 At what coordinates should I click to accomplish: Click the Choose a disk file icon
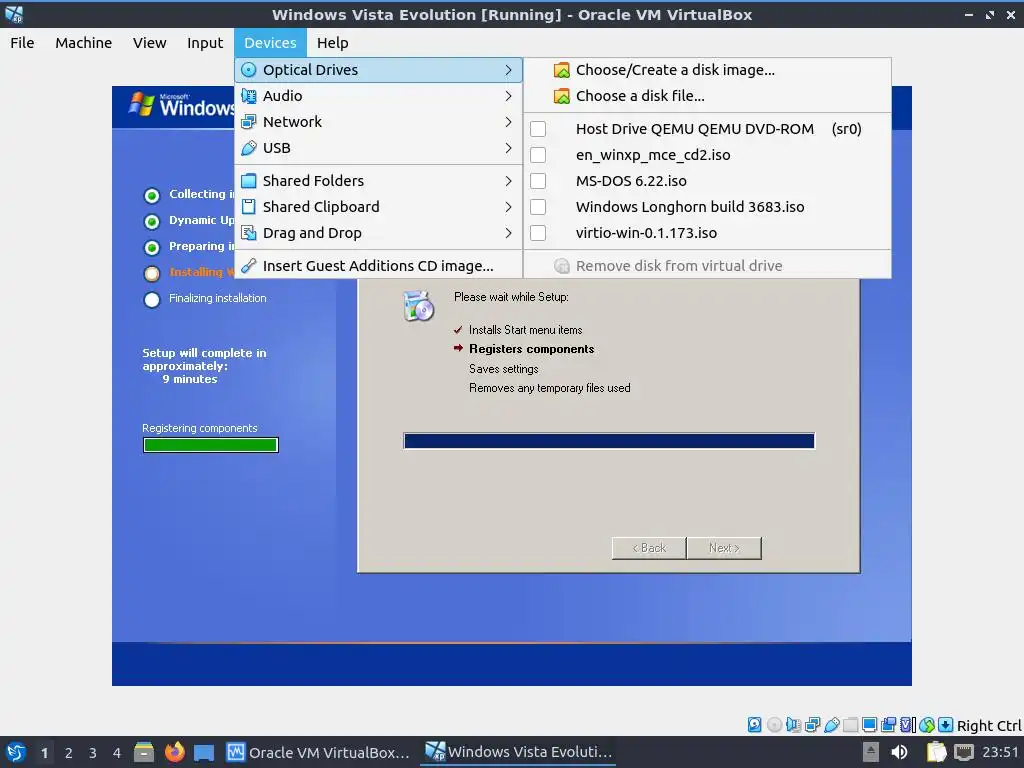[562, 96]
